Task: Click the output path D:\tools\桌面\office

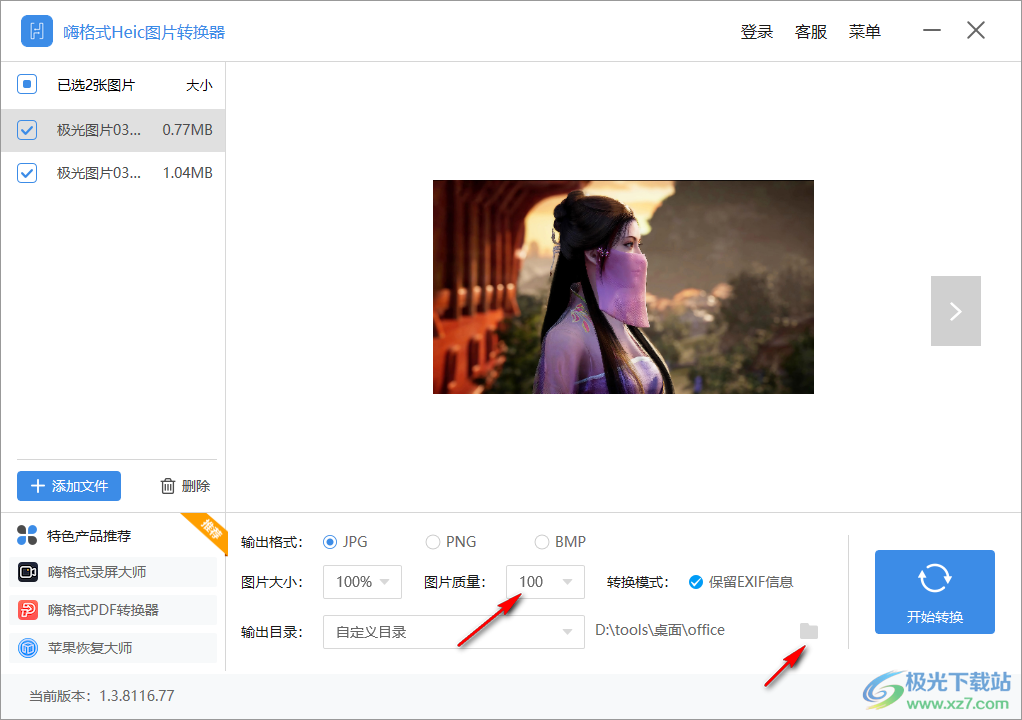Action: point(660,630)
